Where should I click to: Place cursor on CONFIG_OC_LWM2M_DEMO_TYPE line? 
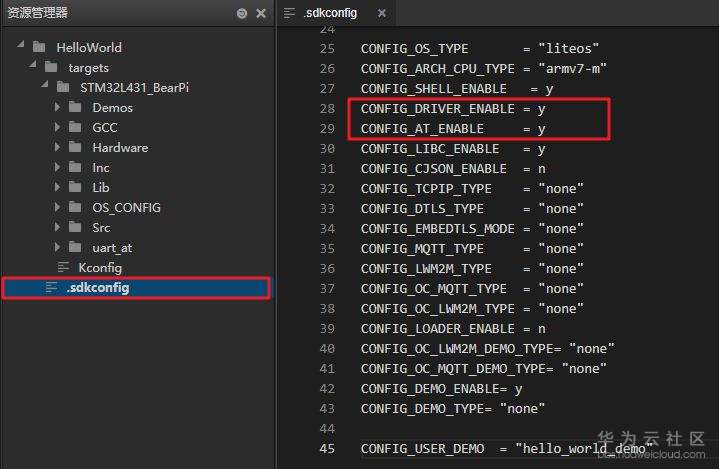(x=487, y=349)
